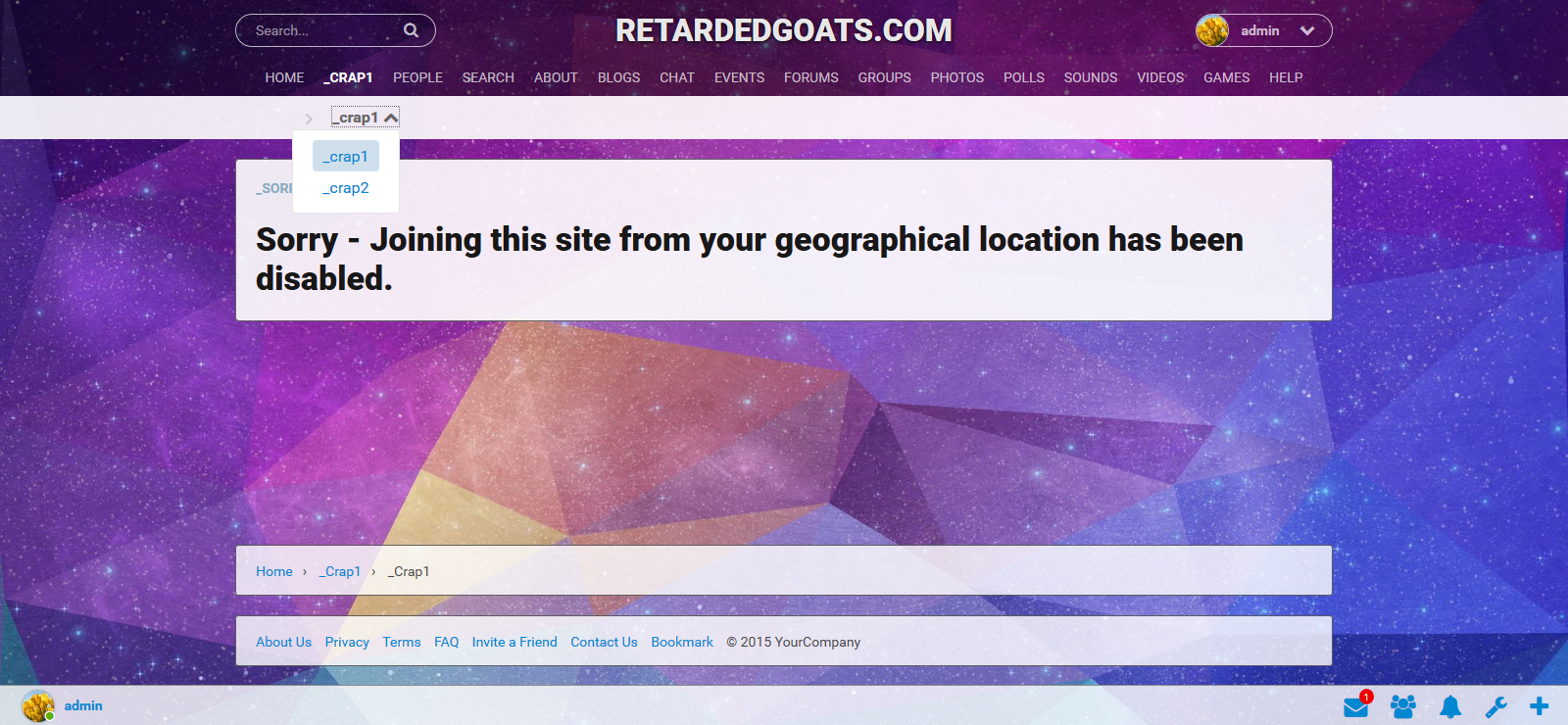1568x725 pixels.
Task: Open the Privacy footer link
Action: [x=347, y=642]
